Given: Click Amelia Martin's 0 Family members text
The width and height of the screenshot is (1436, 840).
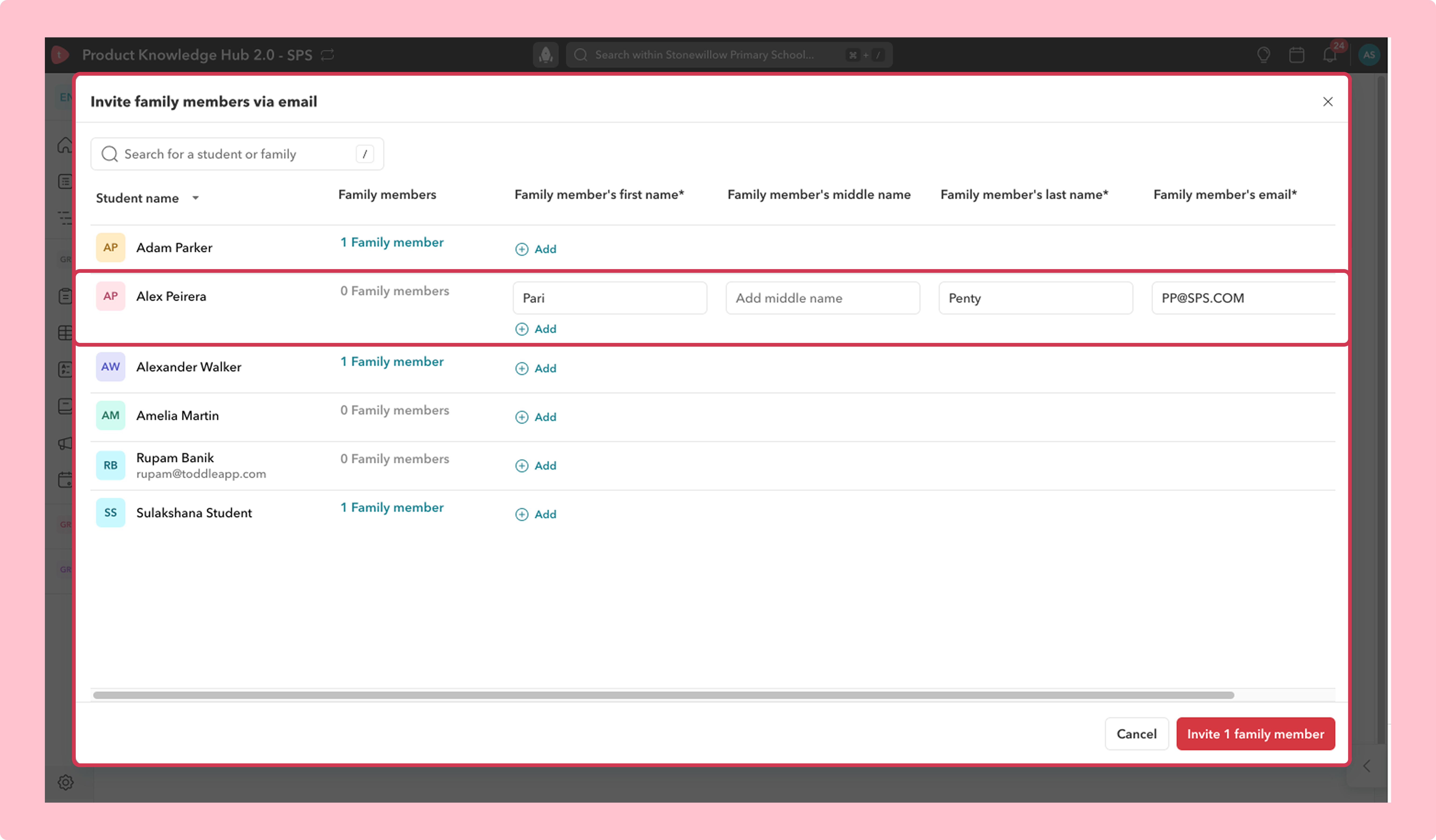Looking at the screenshot, I should 395,410.
